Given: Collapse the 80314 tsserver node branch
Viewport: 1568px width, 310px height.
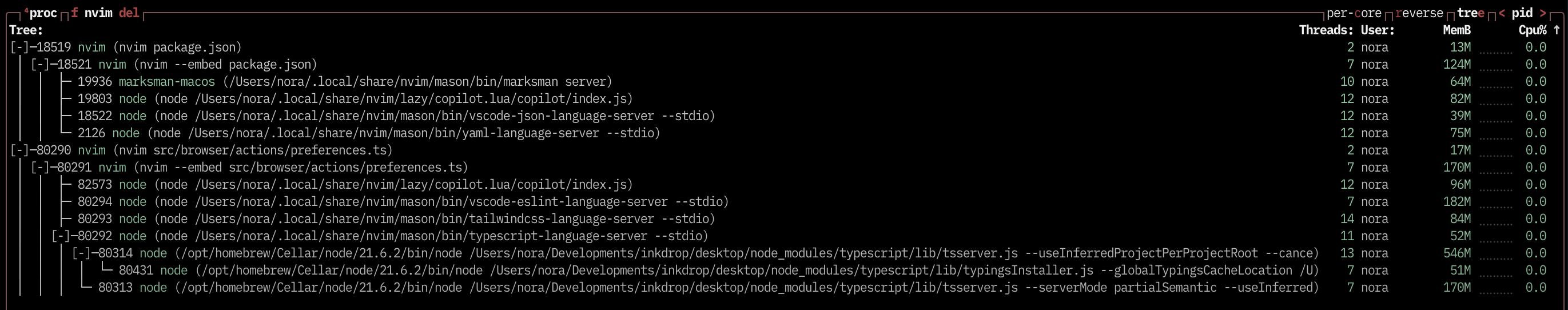Looking at the screenshot, I should [x=81, y=253].
